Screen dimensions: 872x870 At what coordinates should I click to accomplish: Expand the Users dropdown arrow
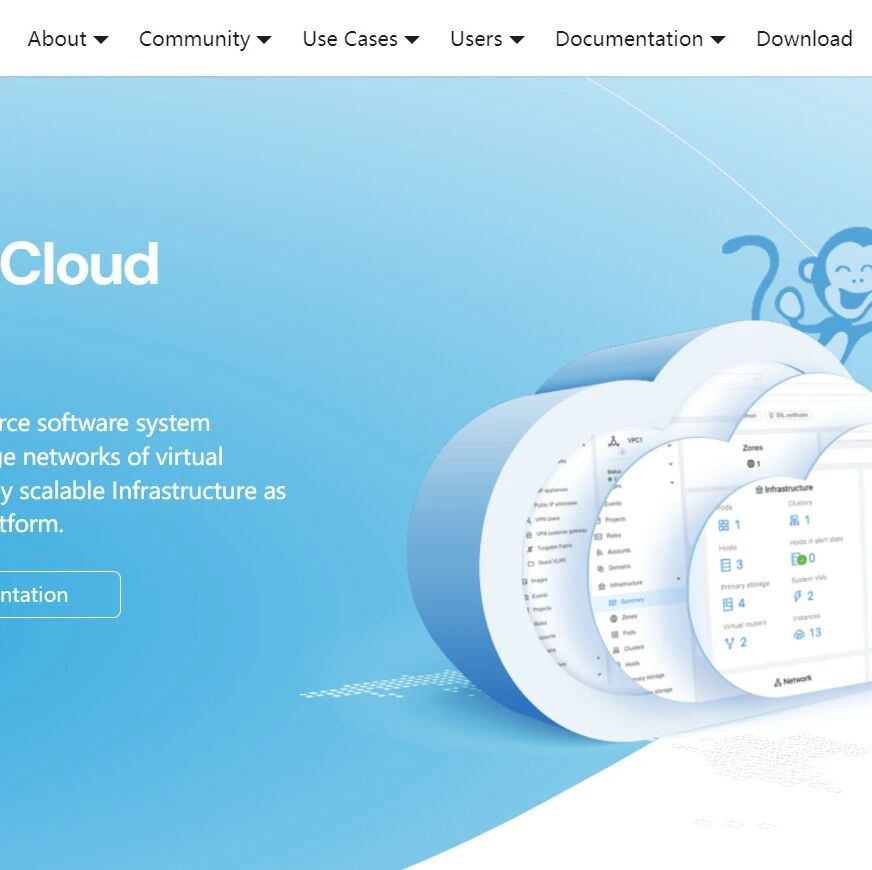point(517,39)
